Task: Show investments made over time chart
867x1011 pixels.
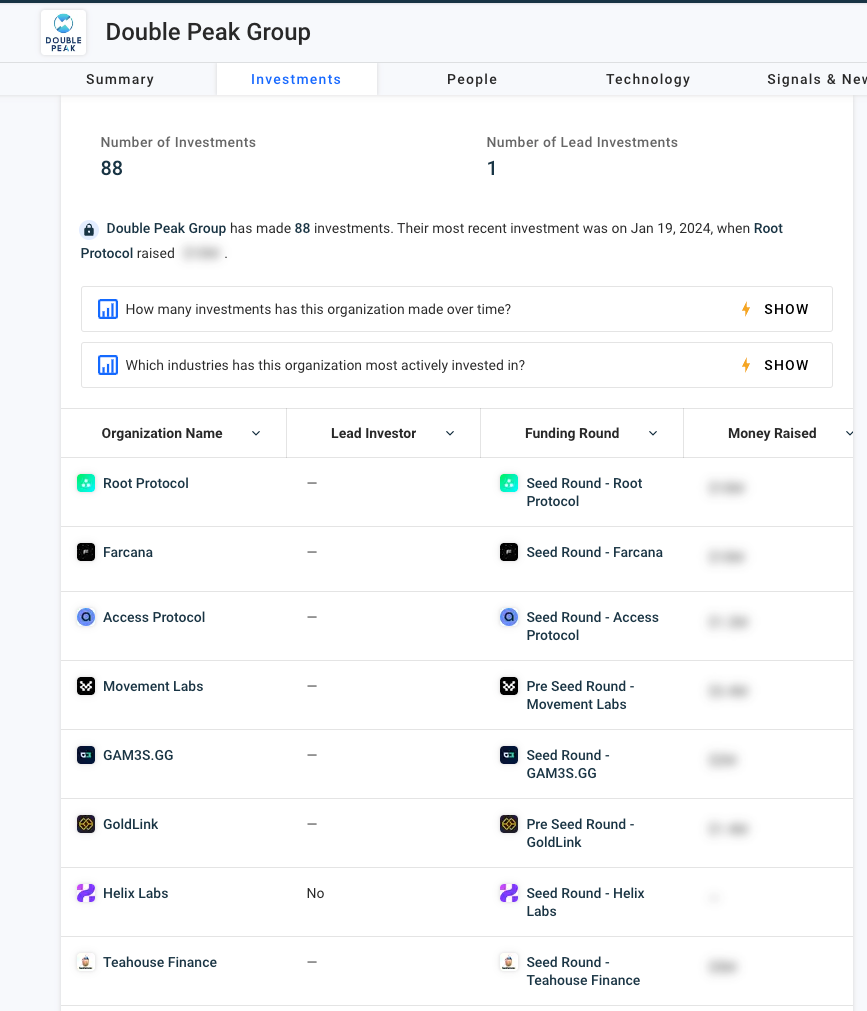Action: point(786,309)
